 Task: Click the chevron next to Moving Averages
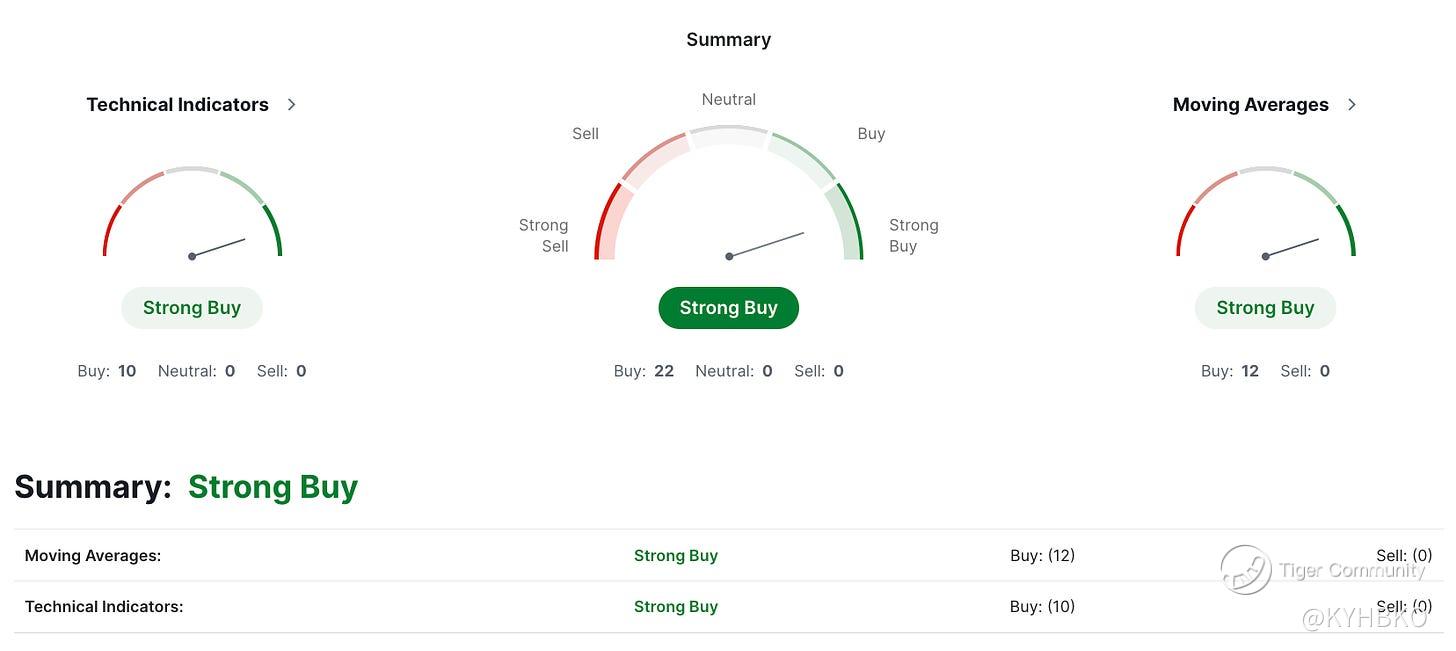point(1351,104)
